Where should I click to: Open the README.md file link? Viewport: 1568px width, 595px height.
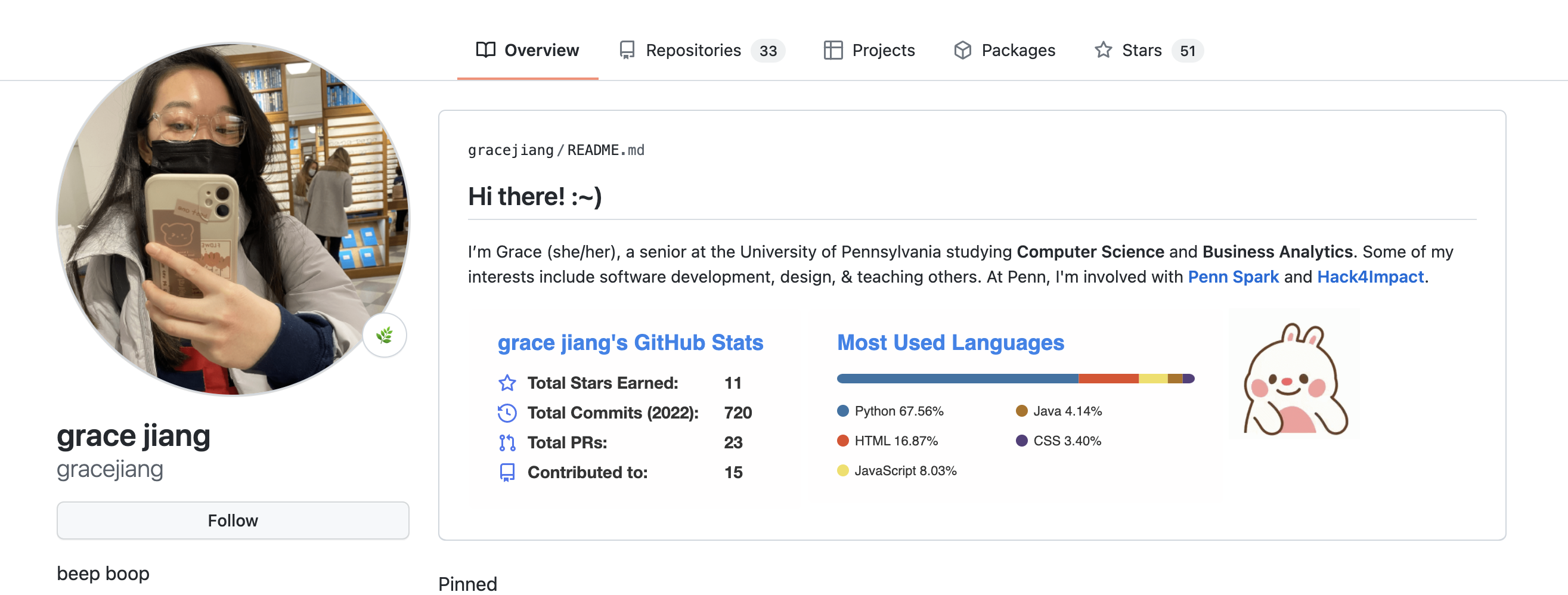[605, 150]
